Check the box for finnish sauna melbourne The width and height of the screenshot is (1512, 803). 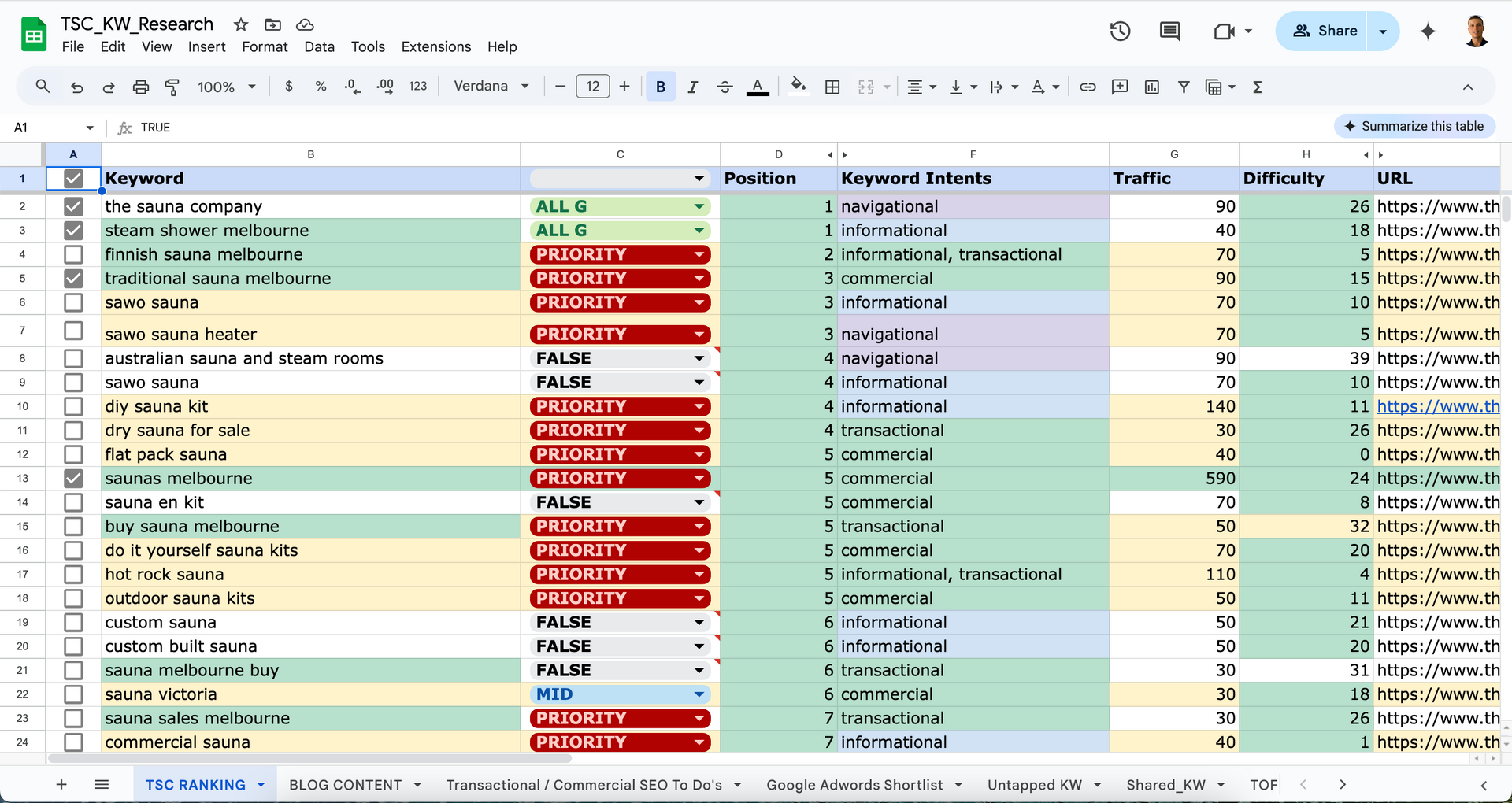click(x=73, y=254)
